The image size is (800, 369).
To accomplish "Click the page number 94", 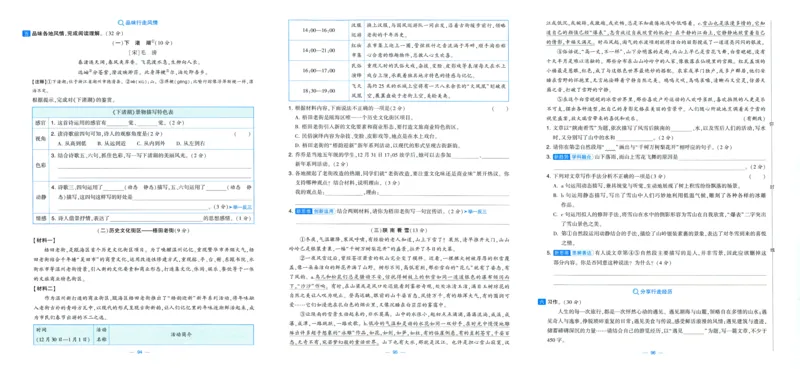I will (139, 352).
